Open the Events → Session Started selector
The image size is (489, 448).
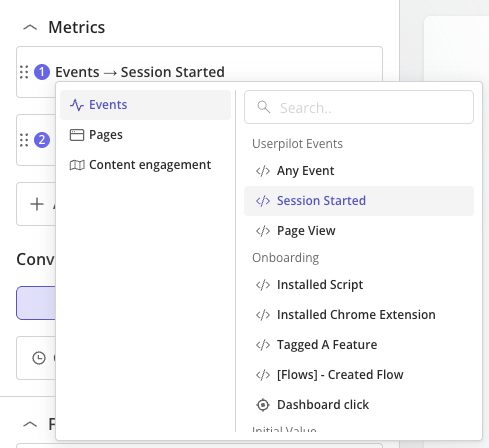pyautogui.click(x=140, y=72)
